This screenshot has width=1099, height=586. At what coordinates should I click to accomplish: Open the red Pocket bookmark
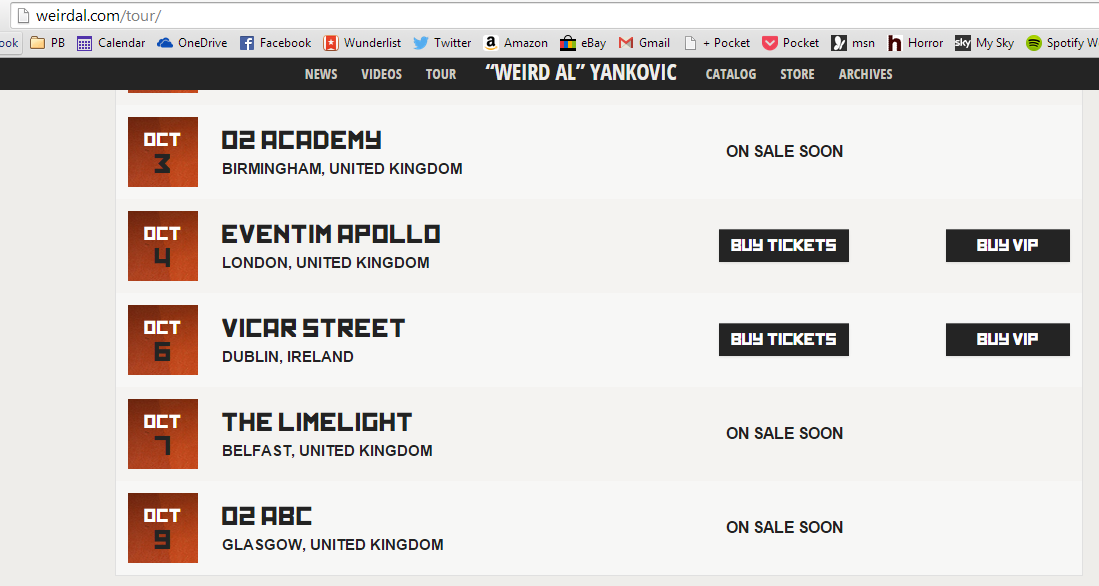[790, 43]
